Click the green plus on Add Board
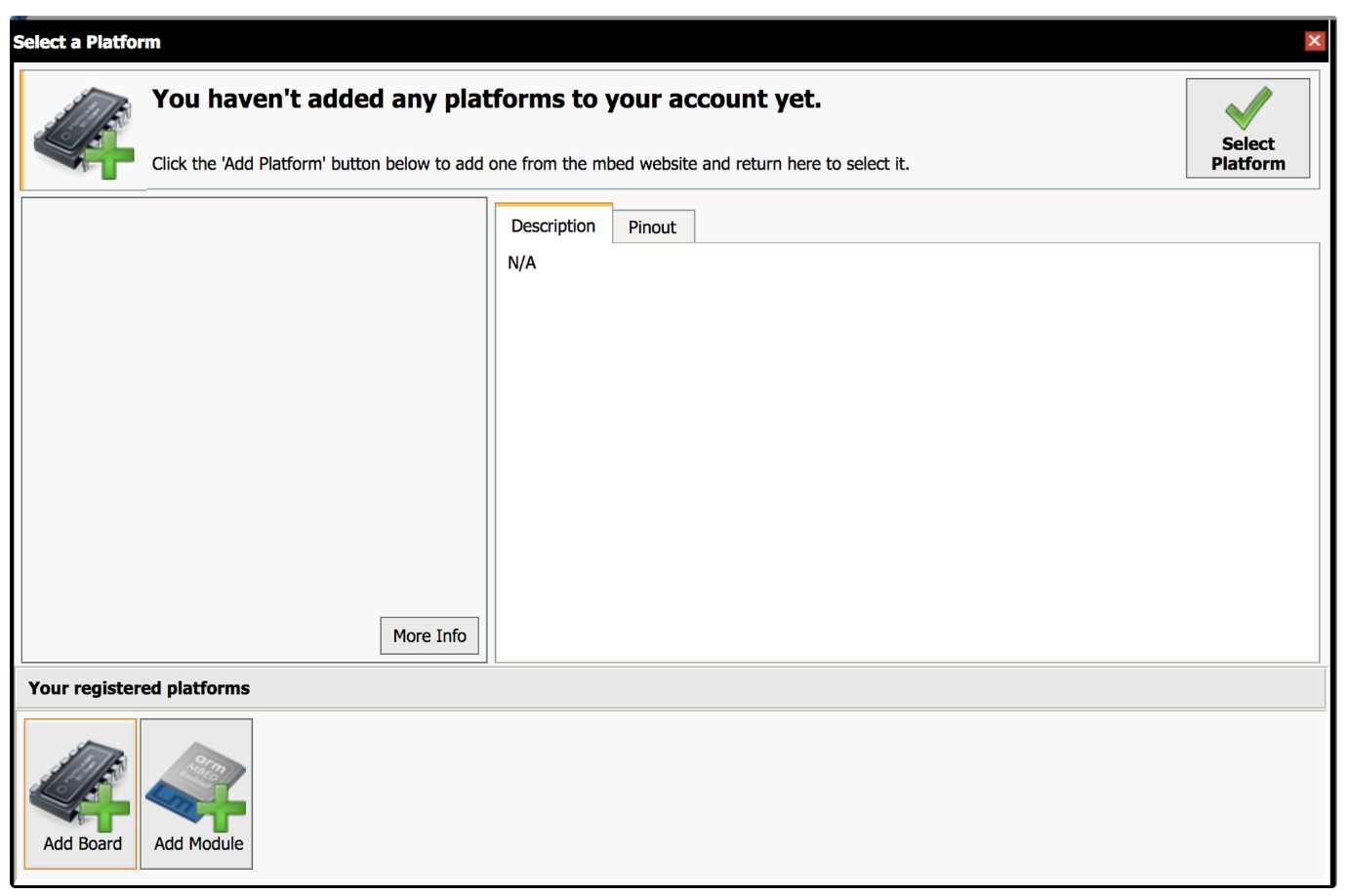The height and width of the screenshot is (896, 1347). [x=106, y=807]
